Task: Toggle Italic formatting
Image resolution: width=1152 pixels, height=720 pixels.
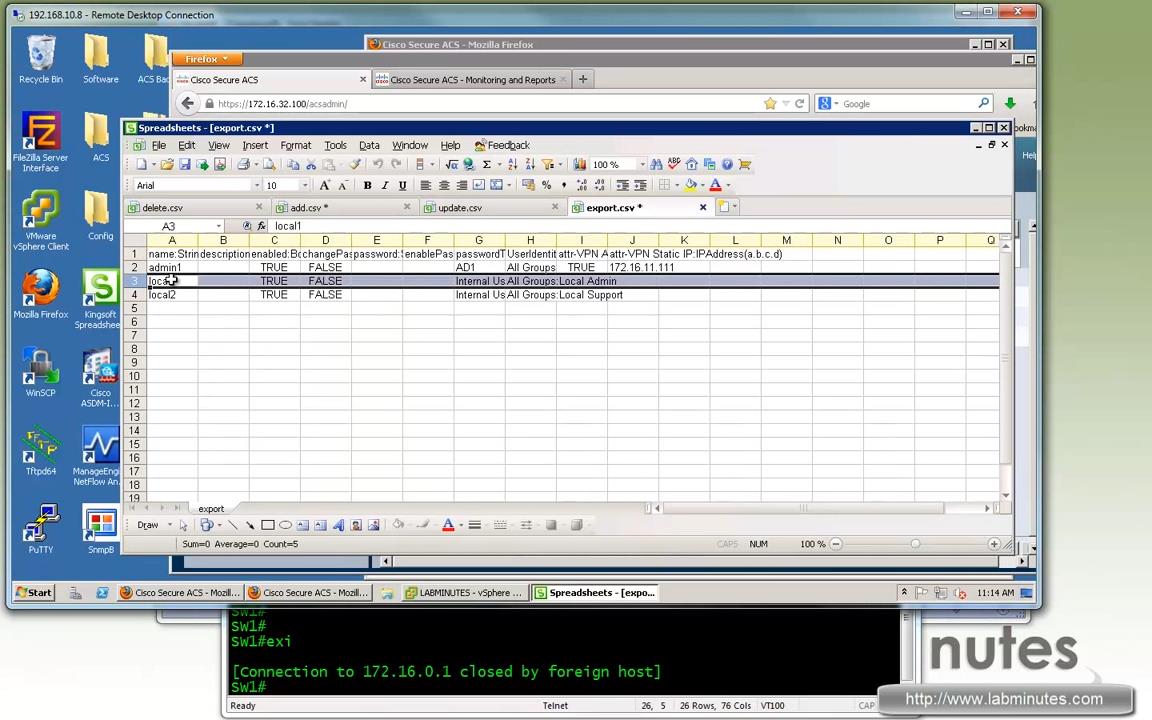Action: (x=385, y=185)
